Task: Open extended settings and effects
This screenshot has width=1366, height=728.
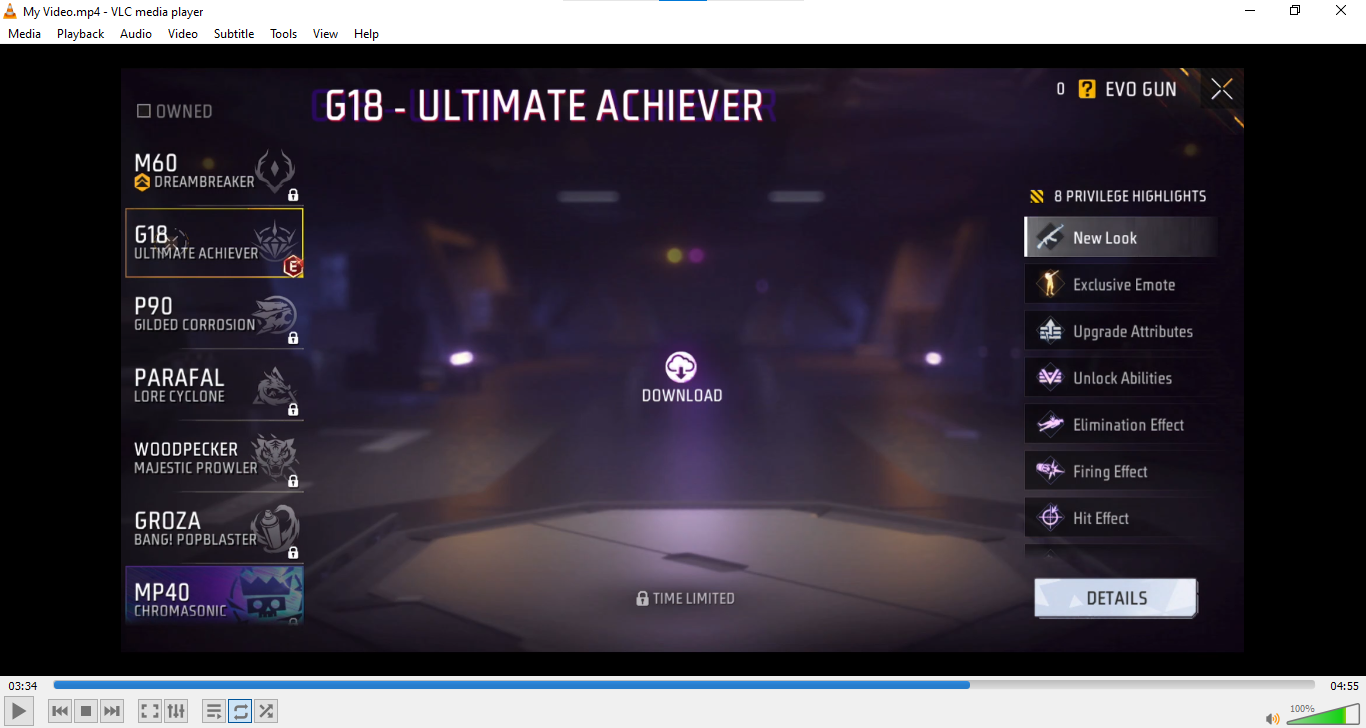Action: coord(176,711)
